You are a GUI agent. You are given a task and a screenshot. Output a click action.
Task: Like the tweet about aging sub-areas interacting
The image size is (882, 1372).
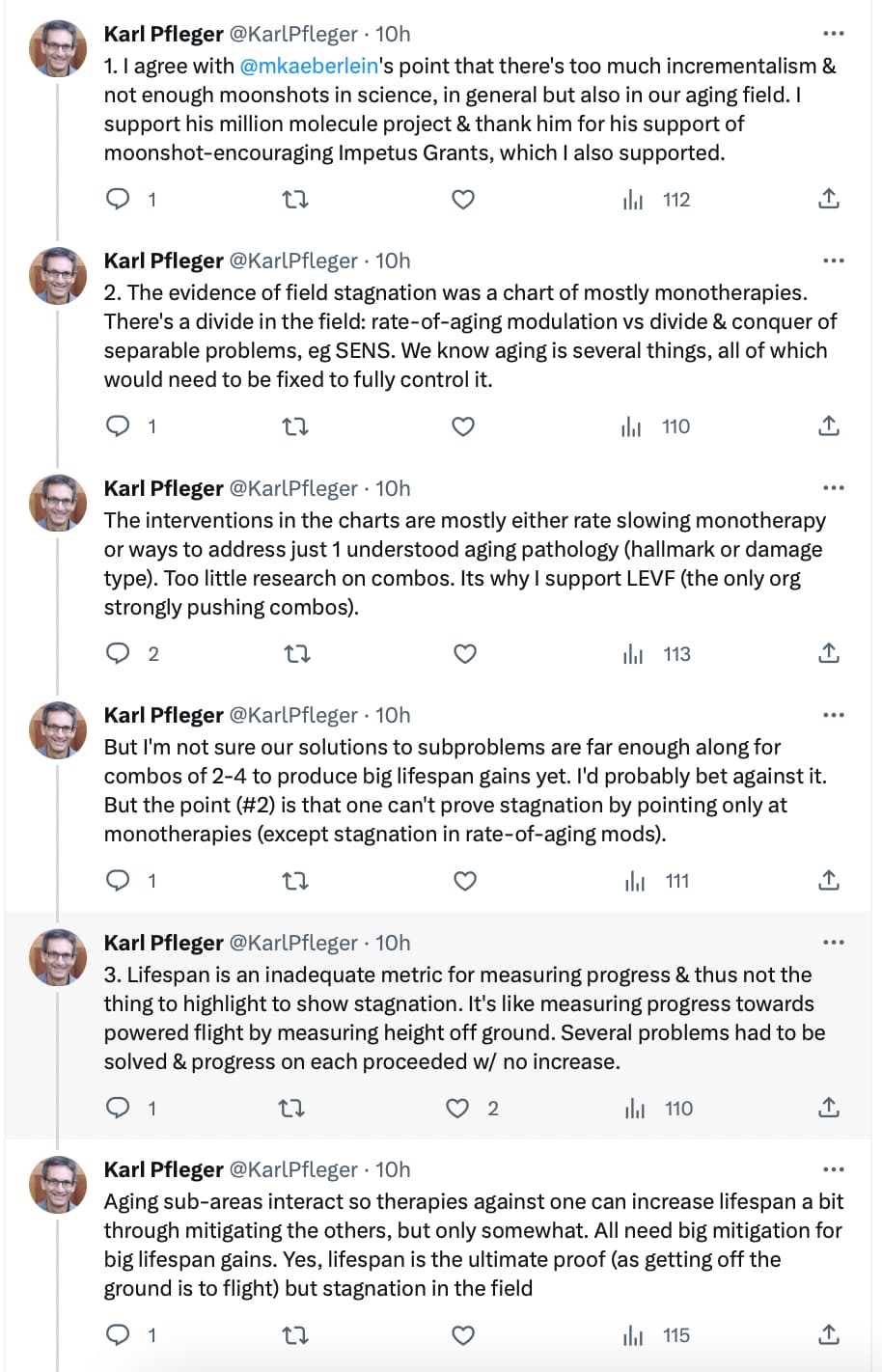coord(464,1335)
